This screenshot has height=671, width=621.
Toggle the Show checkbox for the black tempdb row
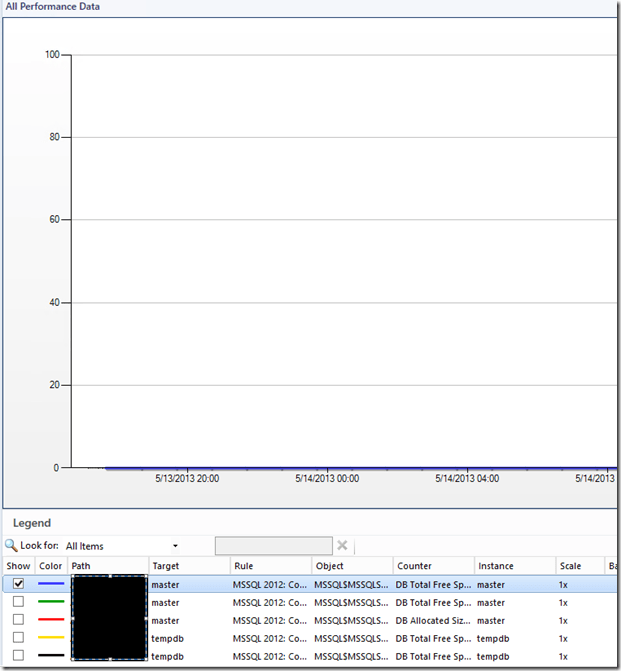(18, 656)
